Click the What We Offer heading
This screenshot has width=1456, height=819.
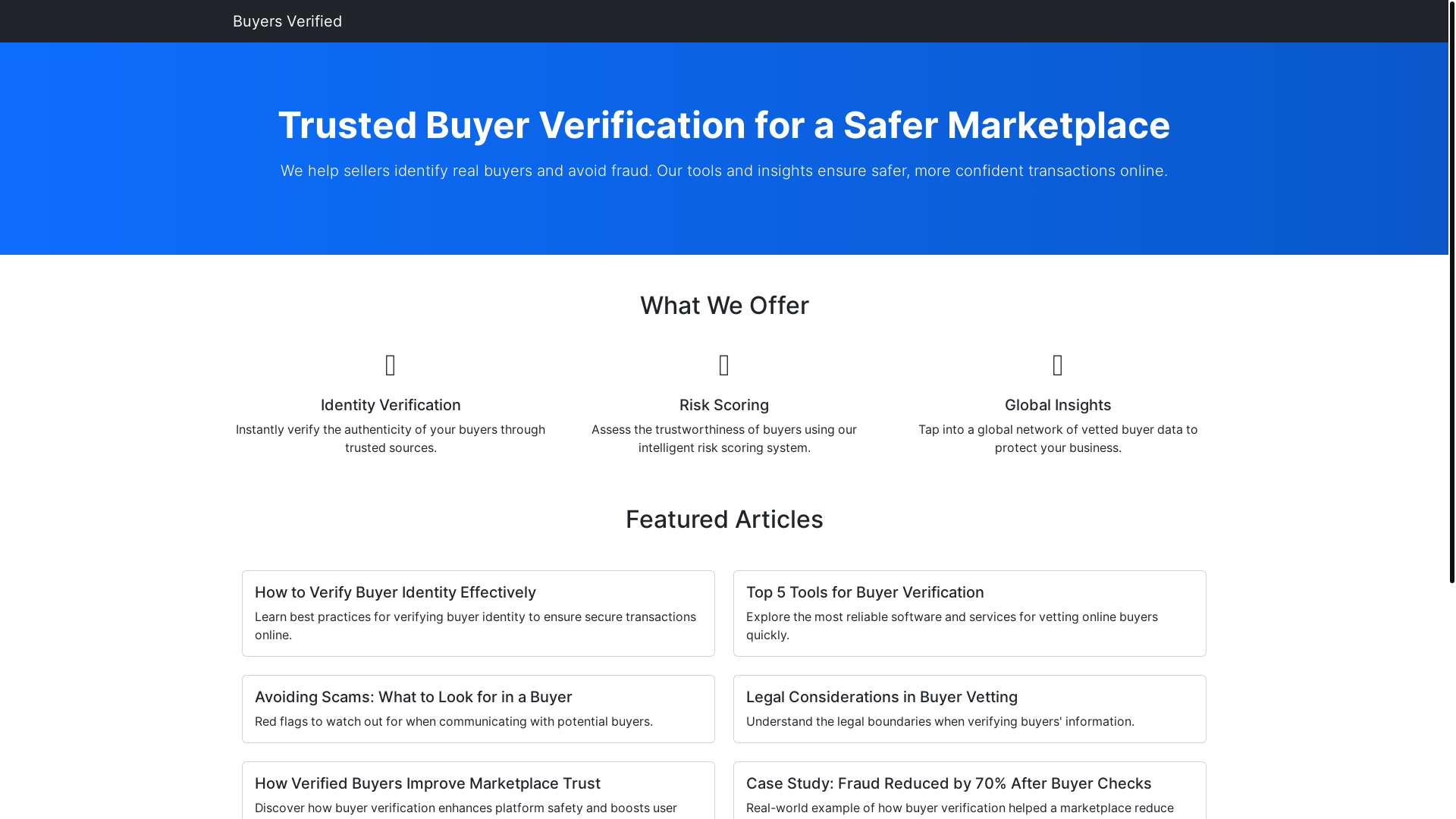(724, 306)
